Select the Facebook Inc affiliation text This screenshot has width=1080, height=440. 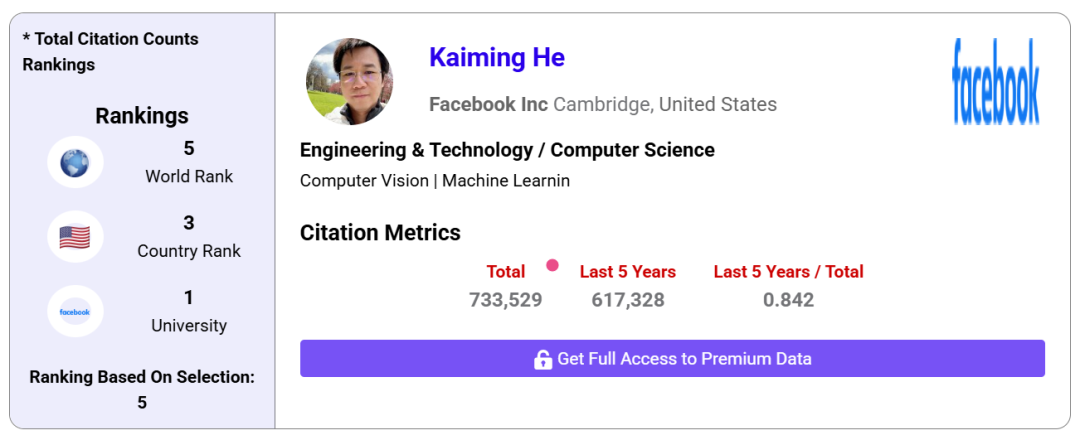488,105
